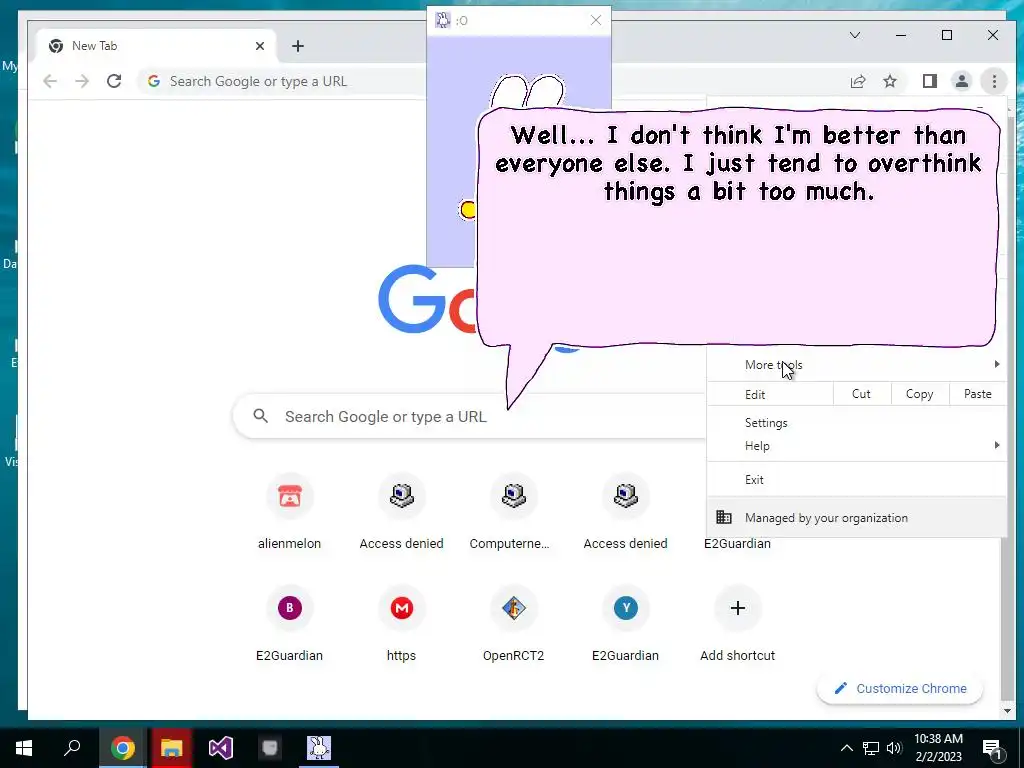Click Managed by your organization

pos(857,517)
